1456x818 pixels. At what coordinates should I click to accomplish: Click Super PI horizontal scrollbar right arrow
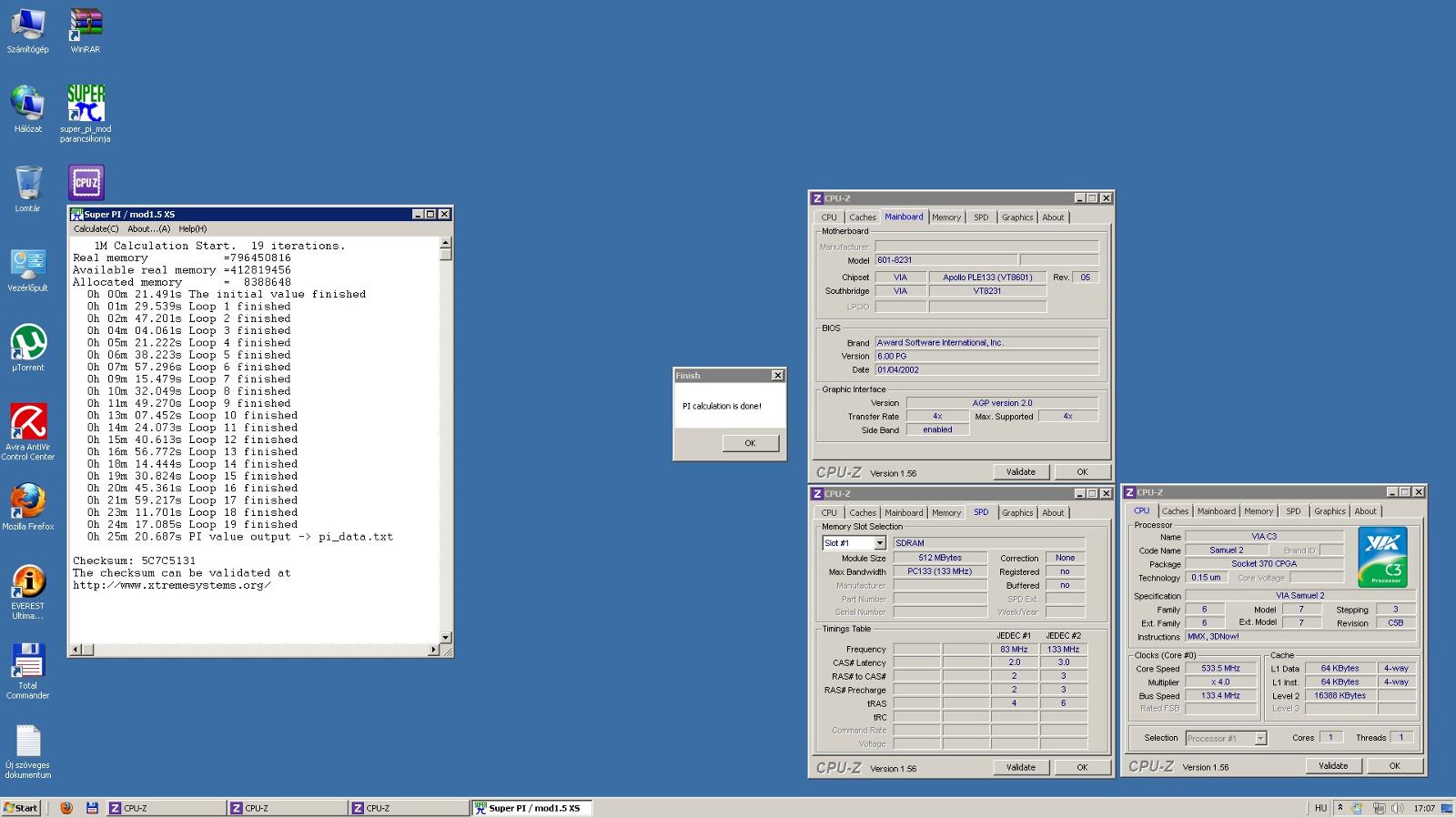433,650
